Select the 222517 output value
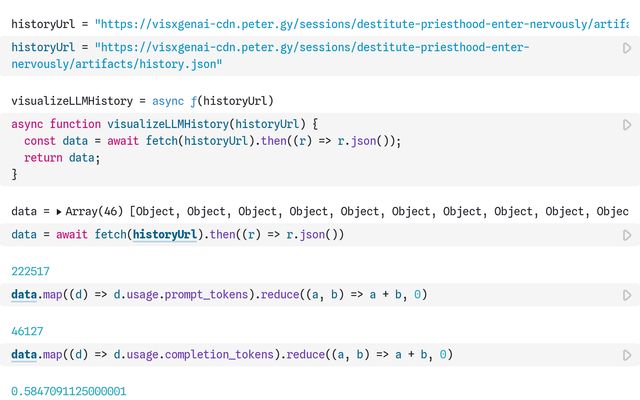Screen dimensions: 640x400 tap(30, 271)
